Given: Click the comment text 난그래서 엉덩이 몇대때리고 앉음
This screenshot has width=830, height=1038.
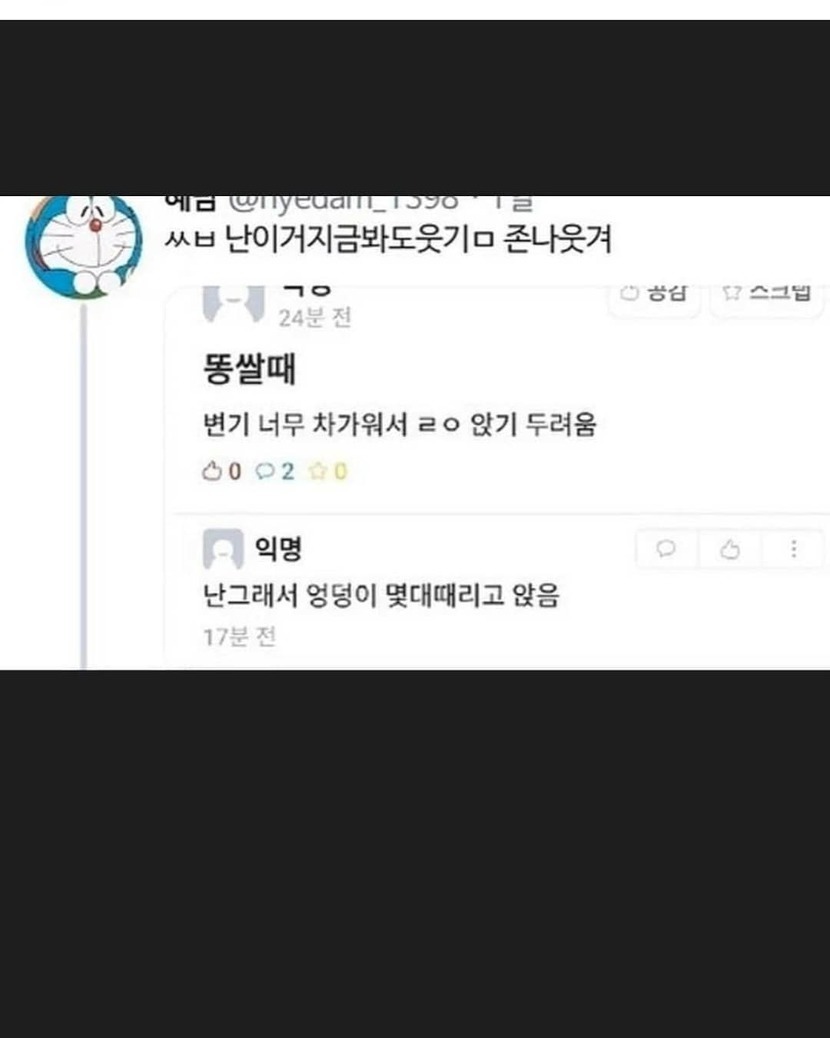Looking at the screenshot, I should coord(381,595).
